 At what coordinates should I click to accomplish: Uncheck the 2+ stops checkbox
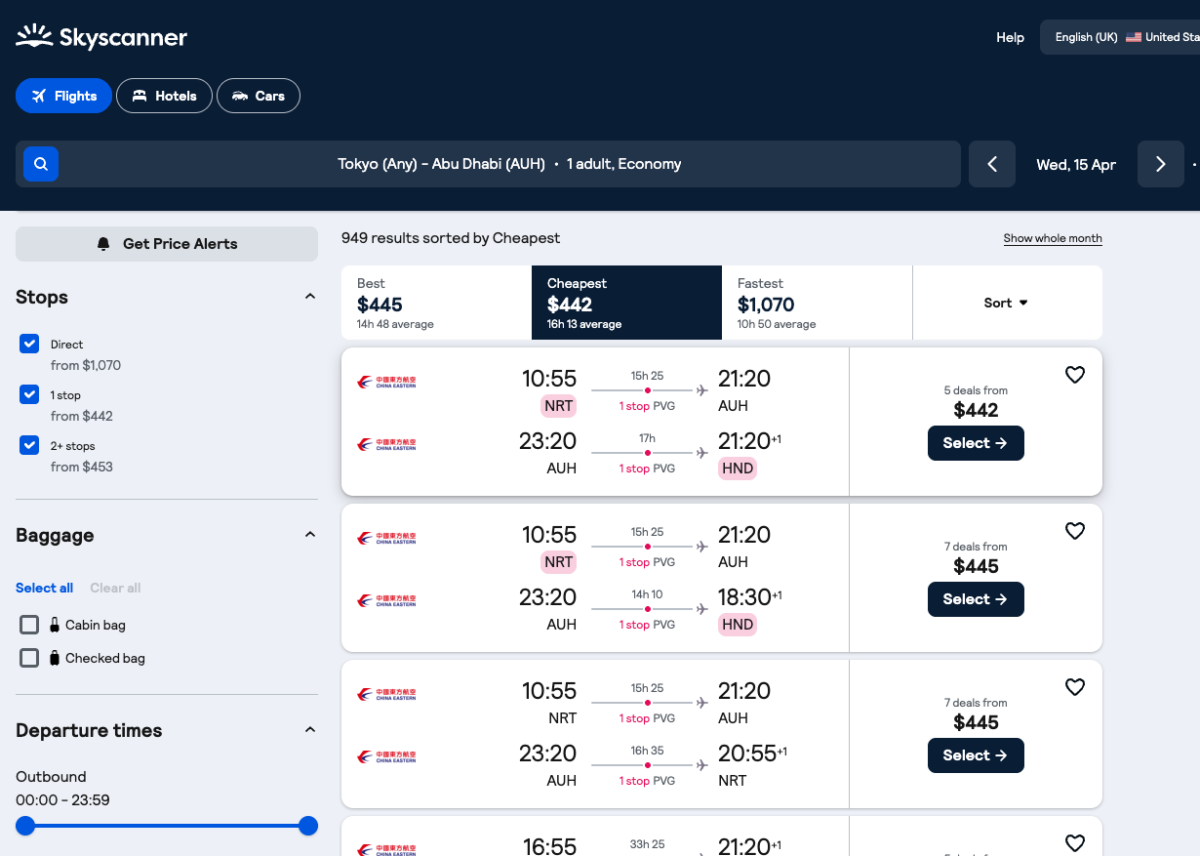point(29,446)
